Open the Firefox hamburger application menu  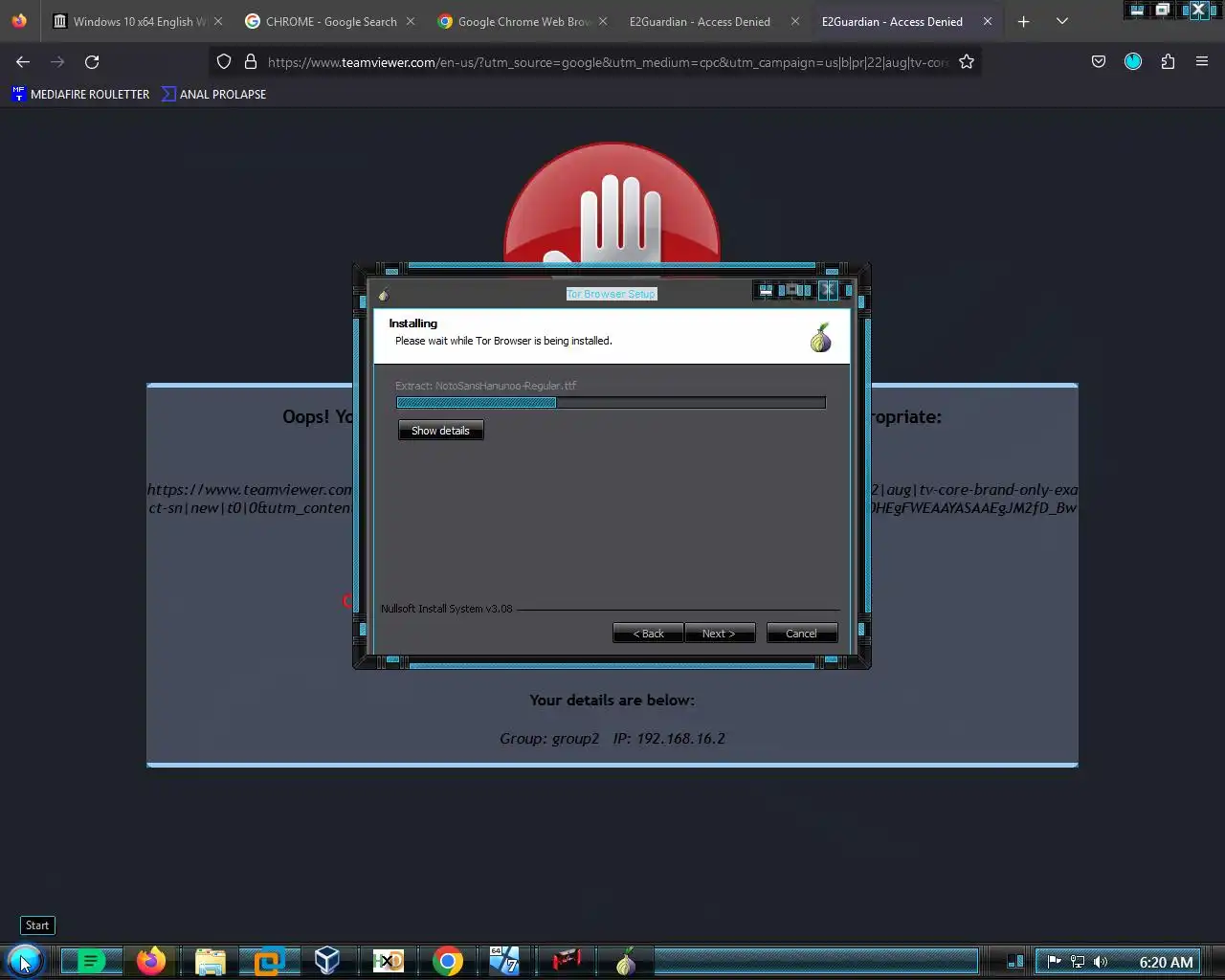(x=1202, y=61)
